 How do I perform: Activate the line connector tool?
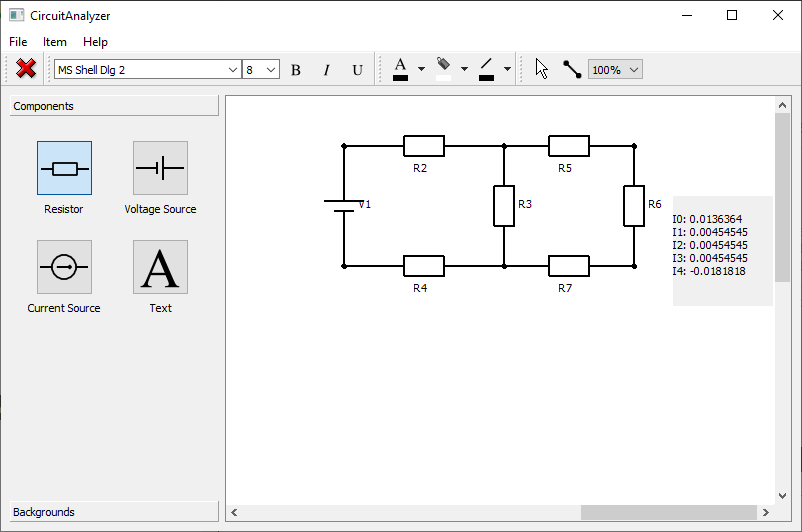click(x=572, y=69)
